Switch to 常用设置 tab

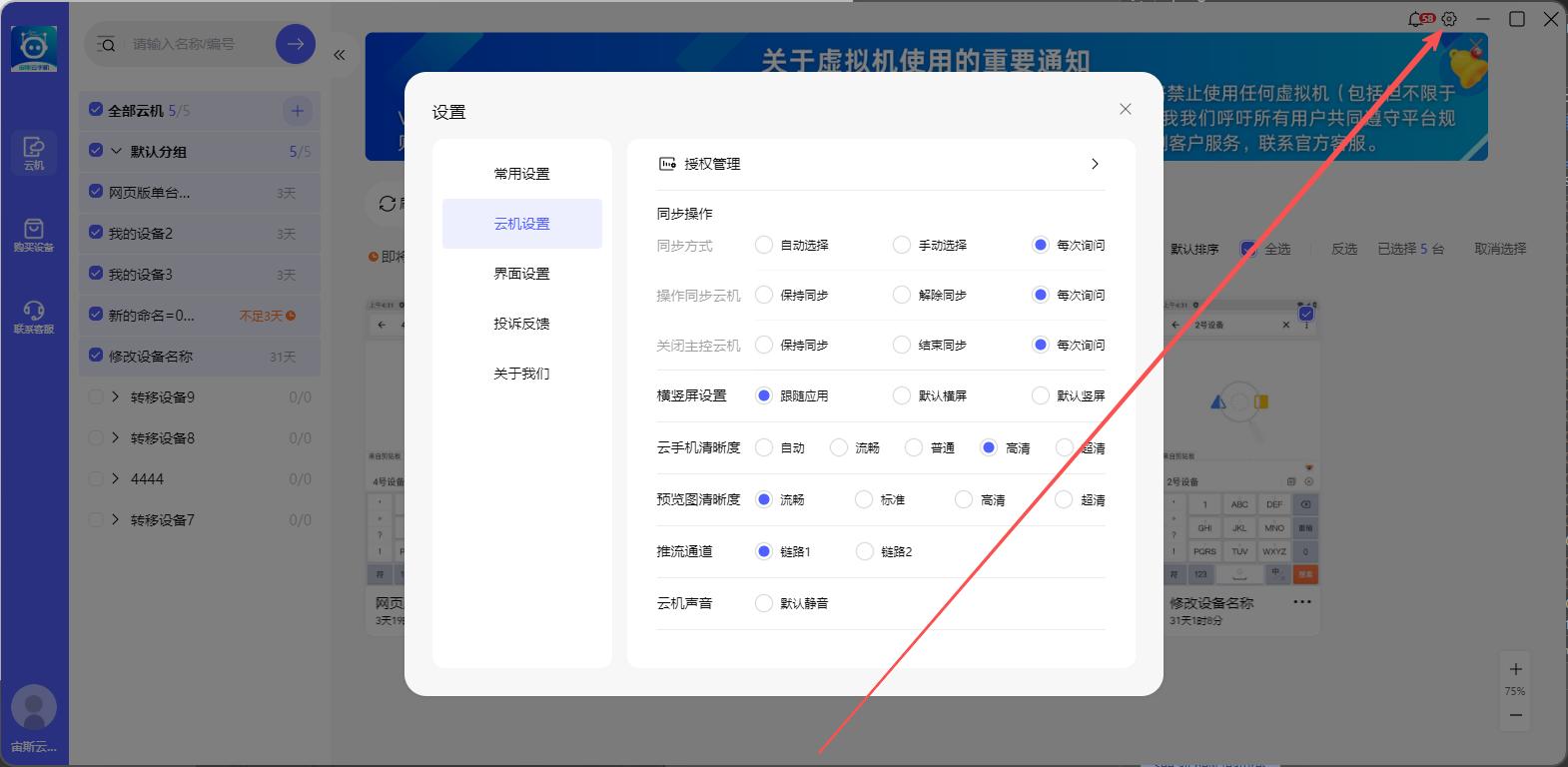tap(522, 174)
